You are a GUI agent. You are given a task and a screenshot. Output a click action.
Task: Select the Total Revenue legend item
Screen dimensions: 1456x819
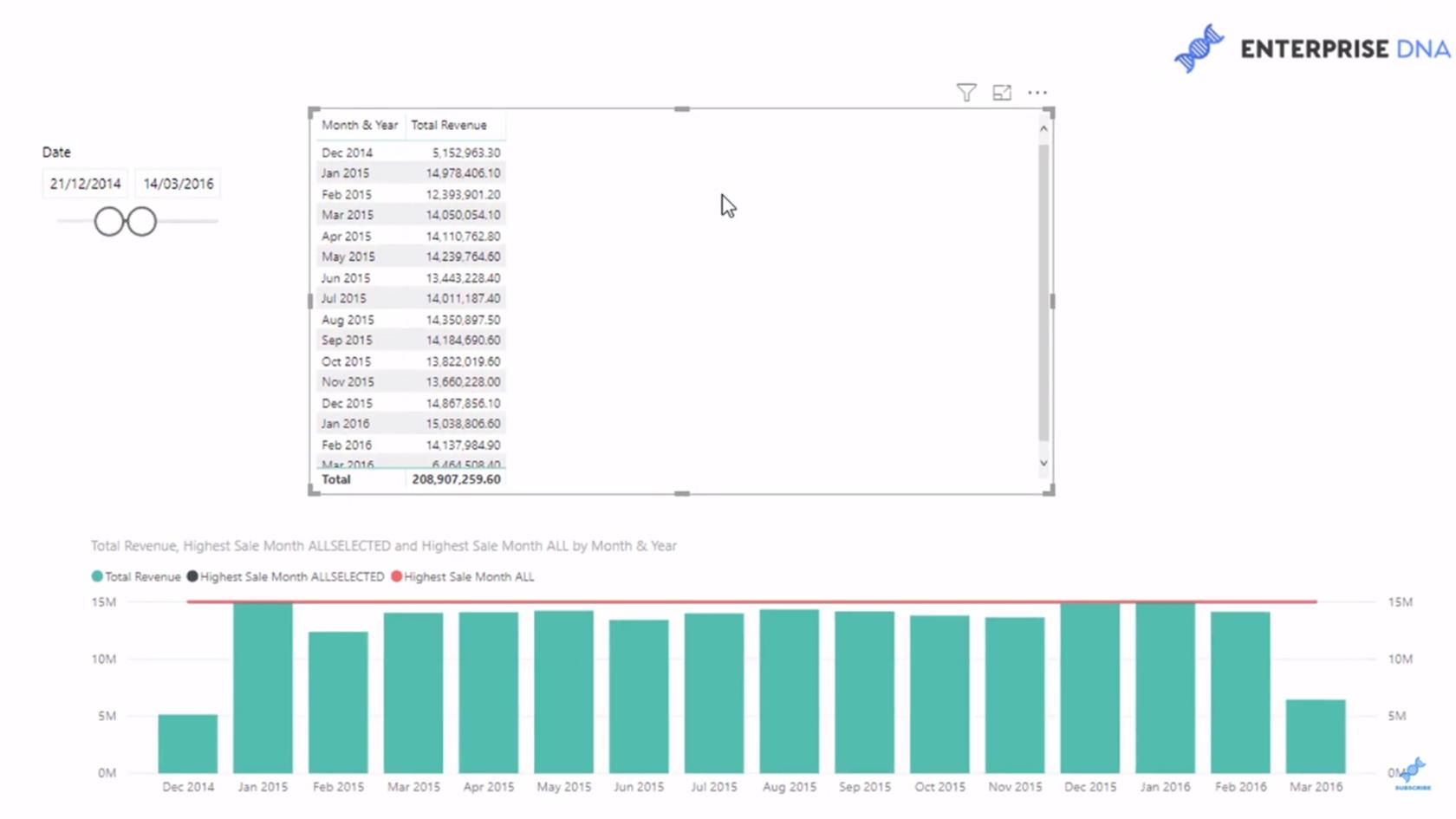(136, 576)
